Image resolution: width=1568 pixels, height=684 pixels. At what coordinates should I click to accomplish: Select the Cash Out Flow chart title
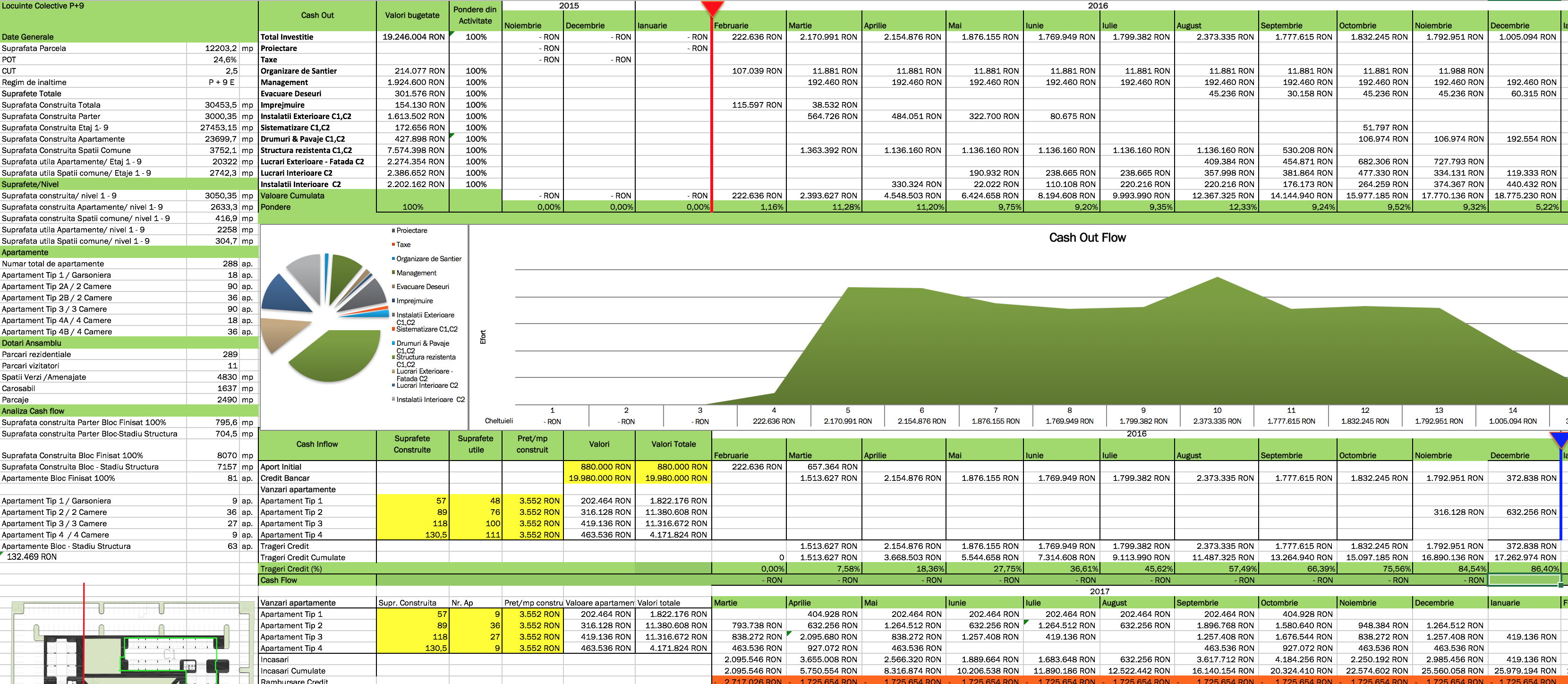tap(1087, 238)
